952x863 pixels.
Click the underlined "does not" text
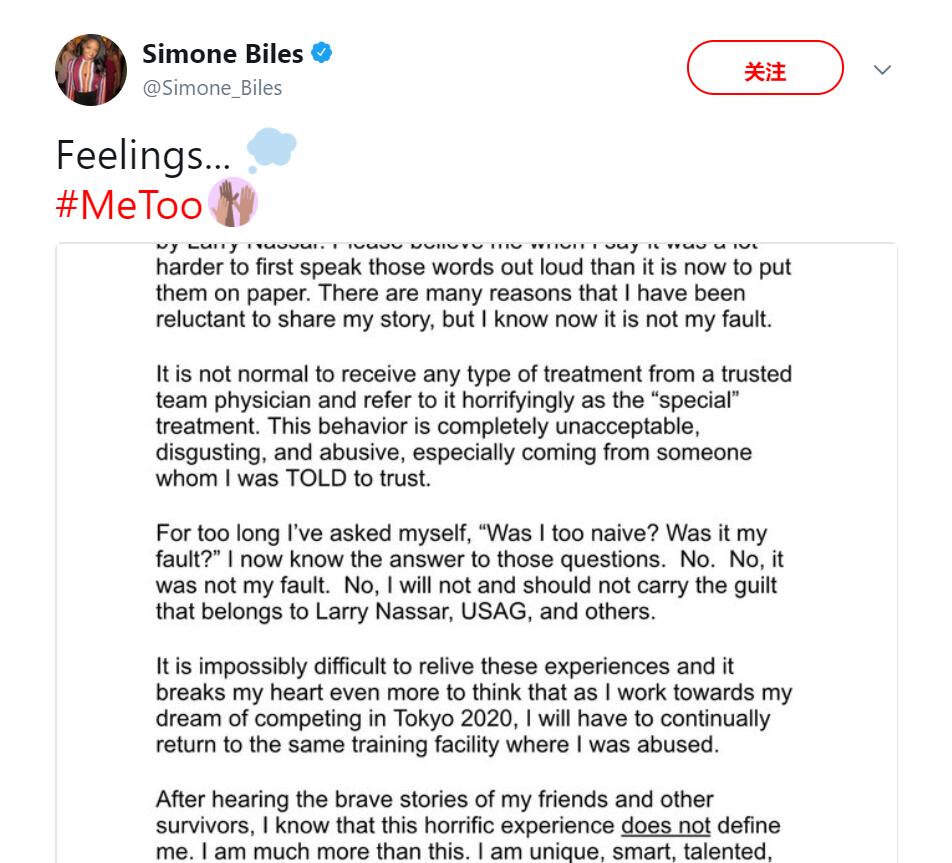pyautogui.click(x=665, y=826)
